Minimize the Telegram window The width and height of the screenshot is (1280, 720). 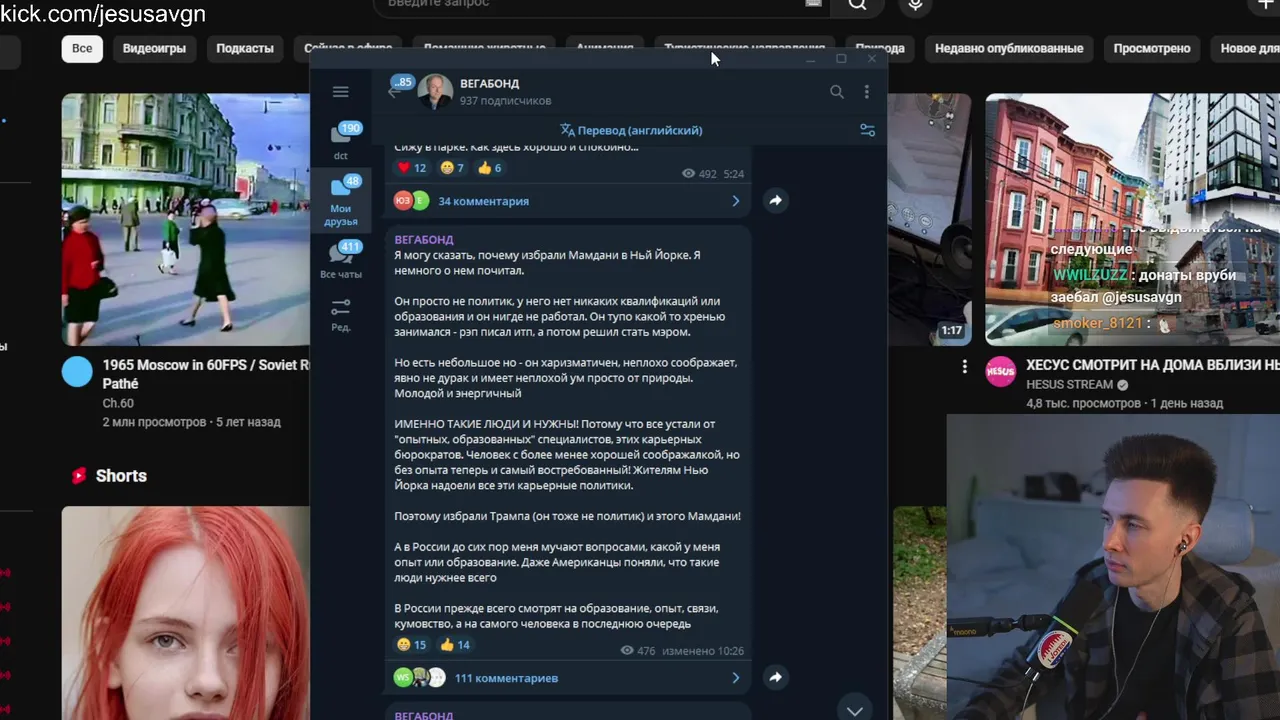pos(811,59)
